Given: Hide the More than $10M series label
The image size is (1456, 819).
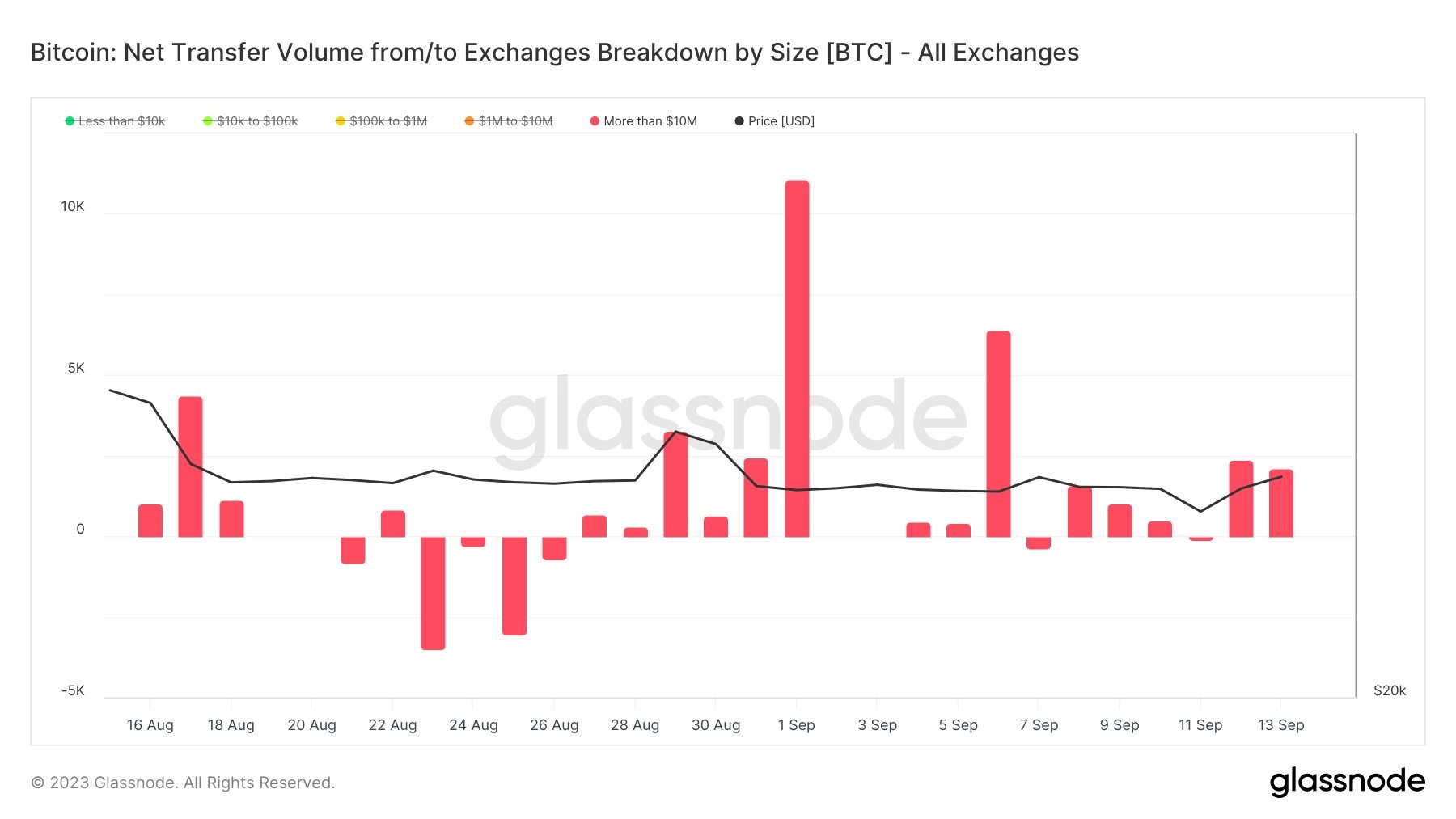Looking at the screenshot, I should pyautogui.click(x=650, y=121).
